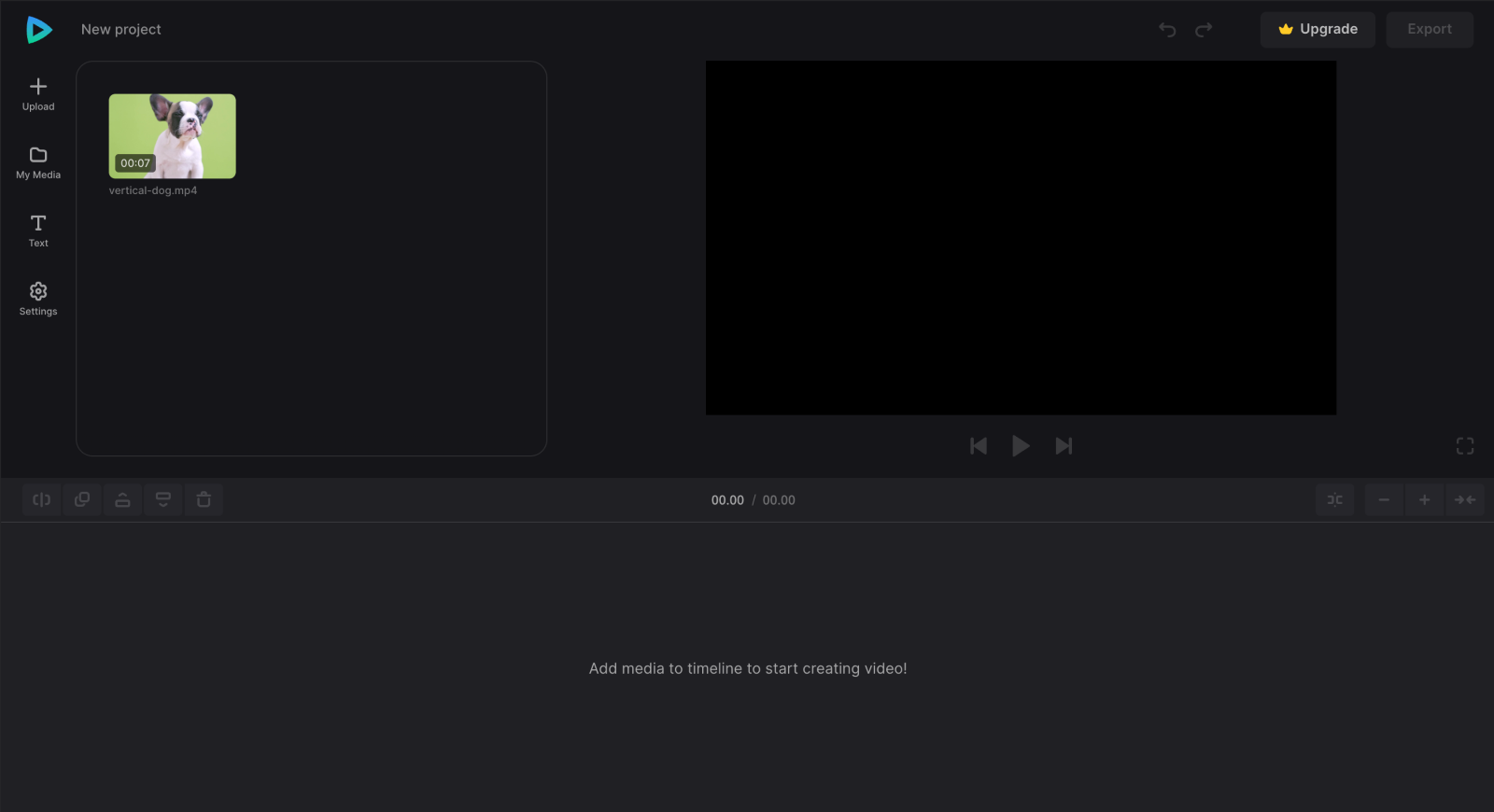1494x812 pixels.
Task: Fit timeline to screen icon
Action: pyautogui.click(x=1465, y=500)
